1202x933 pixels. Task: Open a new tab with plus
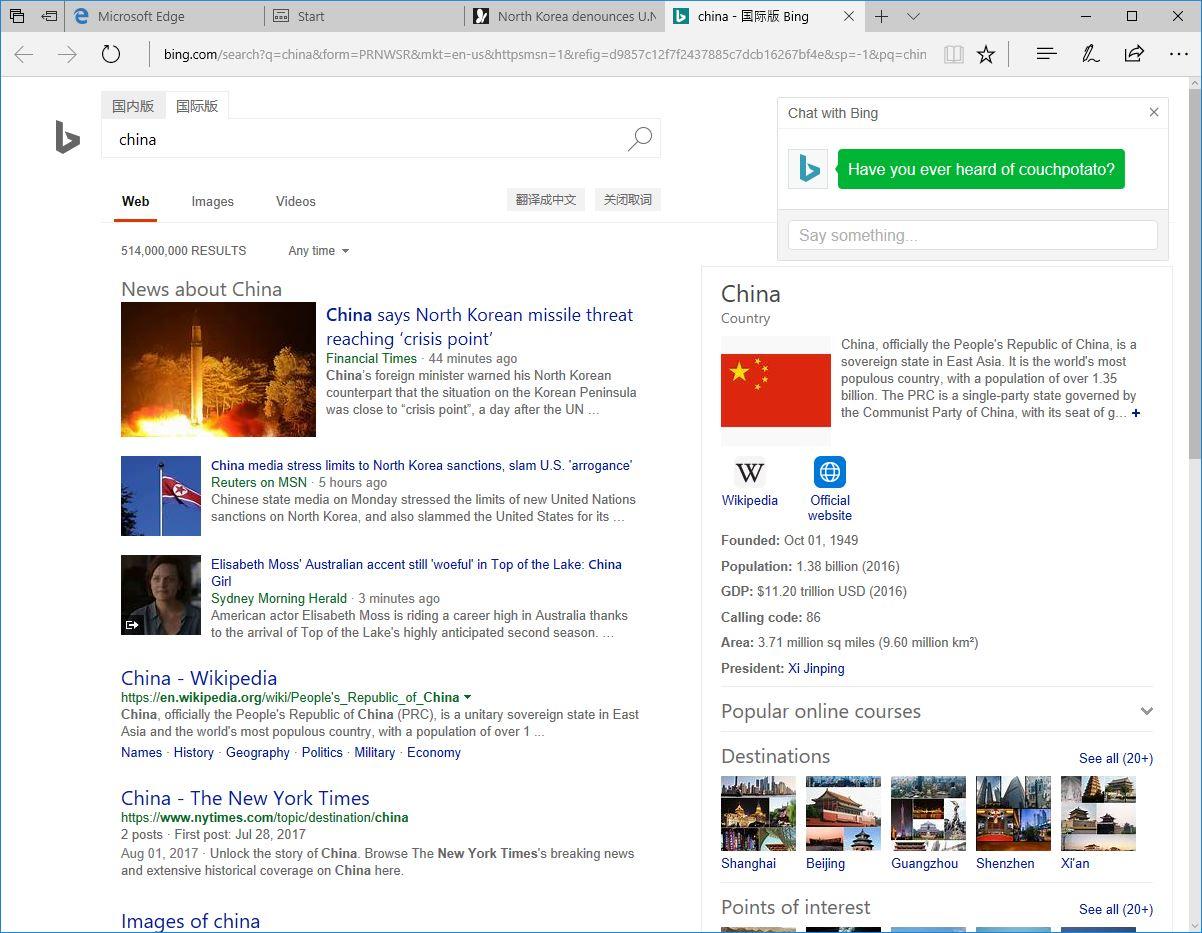coord(881,16)
